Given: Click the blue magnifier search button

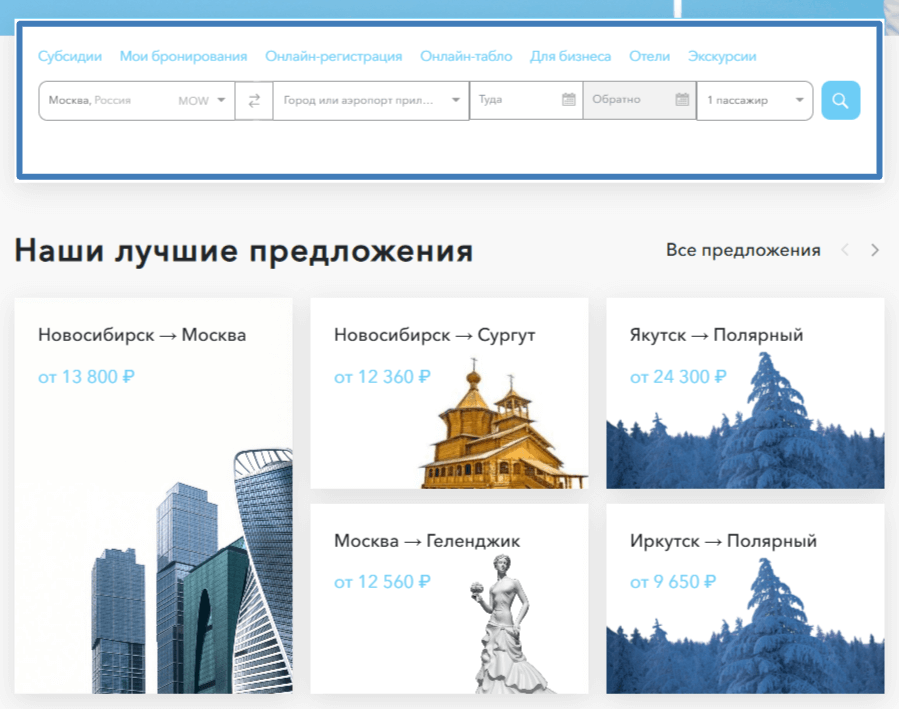Looking at the screenshot, I should coord(840,101).
